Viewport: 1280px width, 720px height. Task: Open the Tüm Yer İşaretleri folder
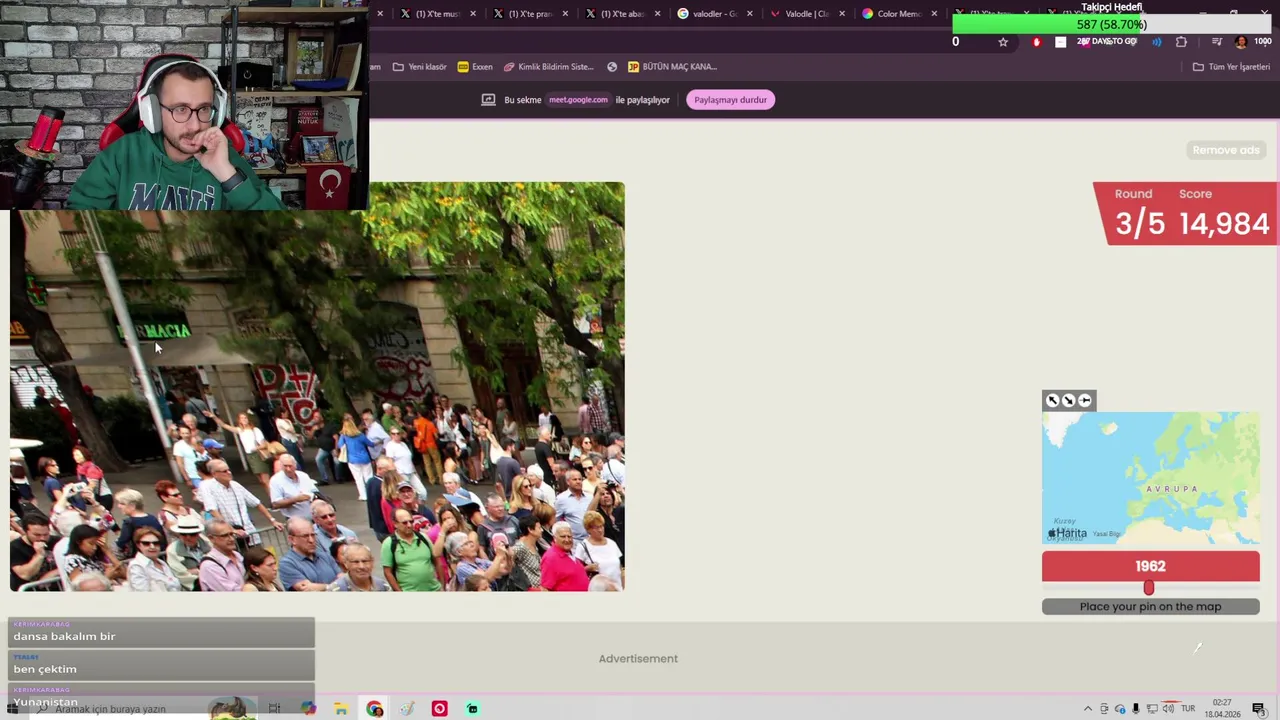tap(1231, 67)
